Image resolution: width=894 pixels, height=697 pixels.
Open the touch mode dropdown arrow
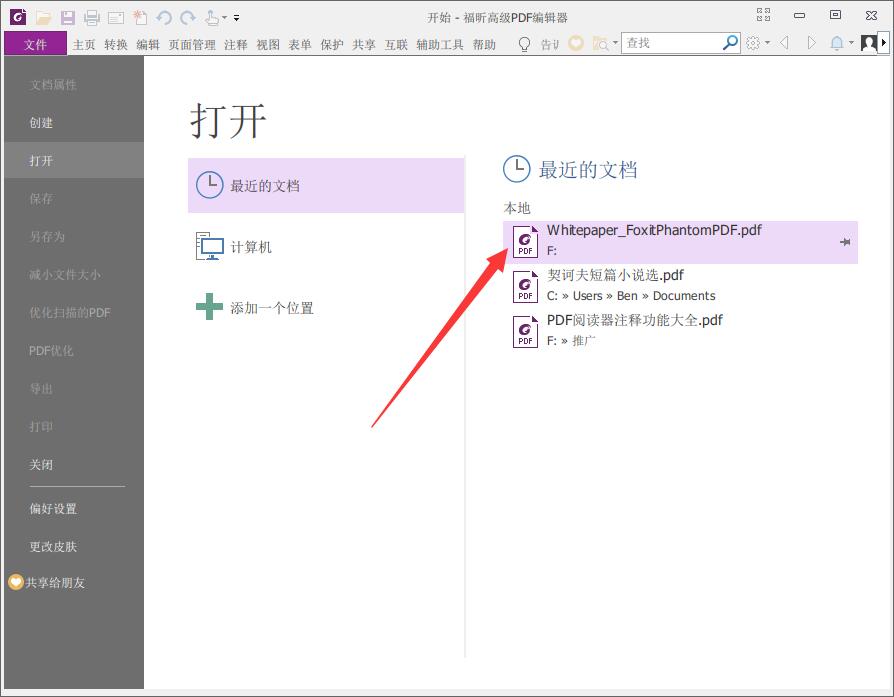(224, 18)
